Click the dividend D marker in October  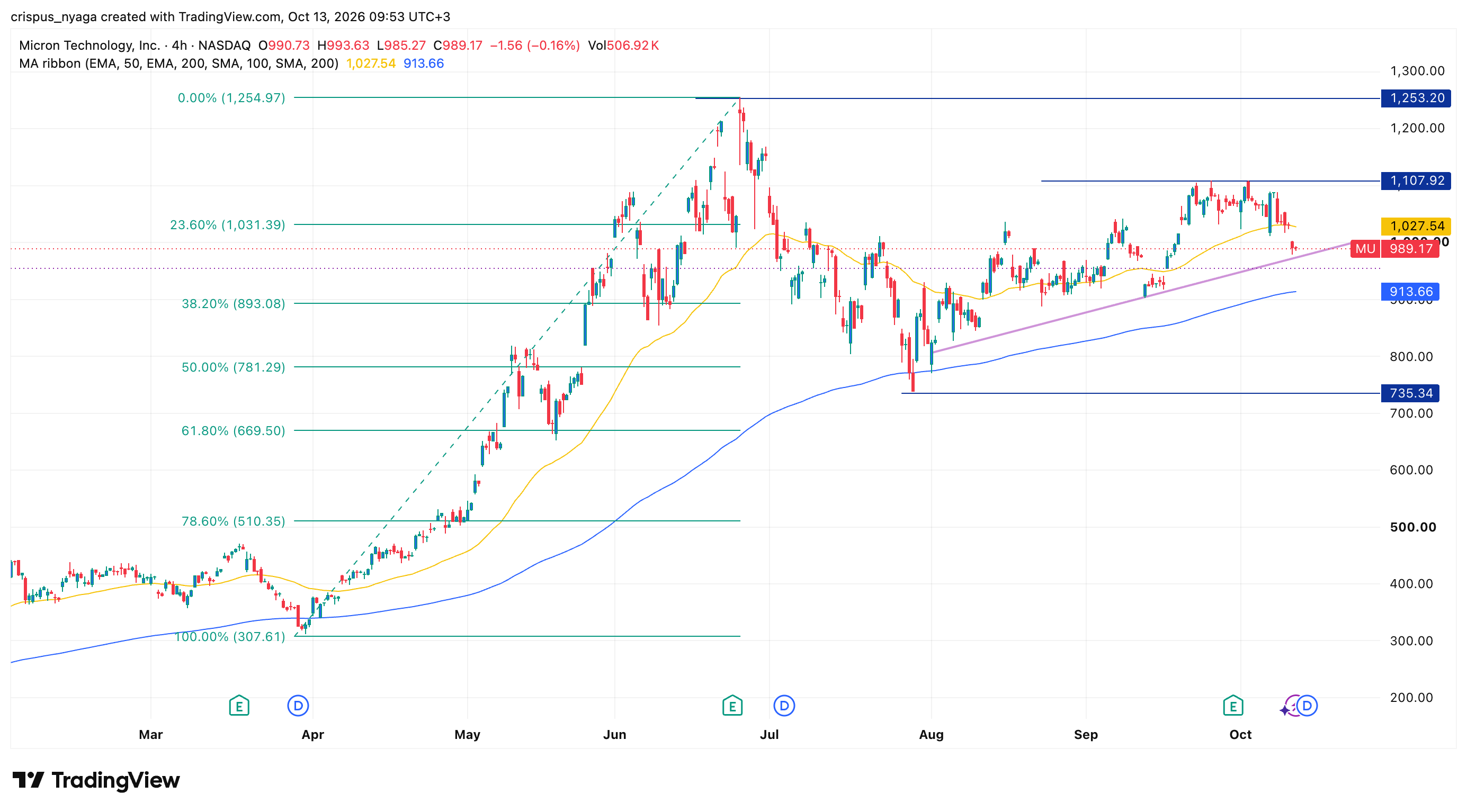point(1307,706)
